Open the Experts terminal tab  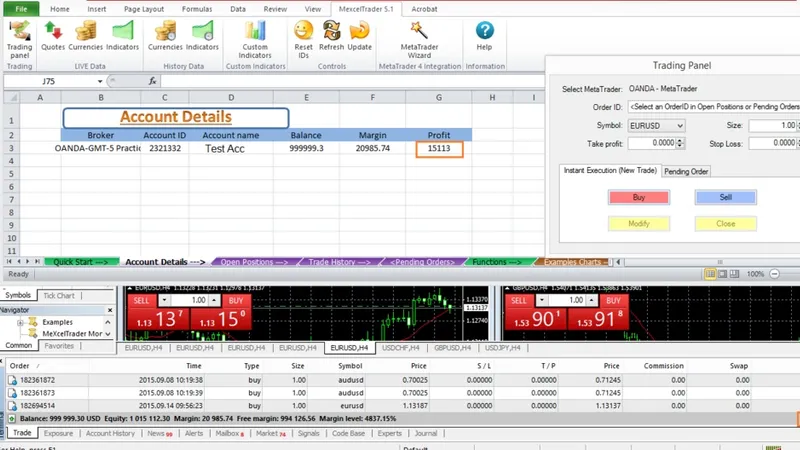[x=389, y=433]
